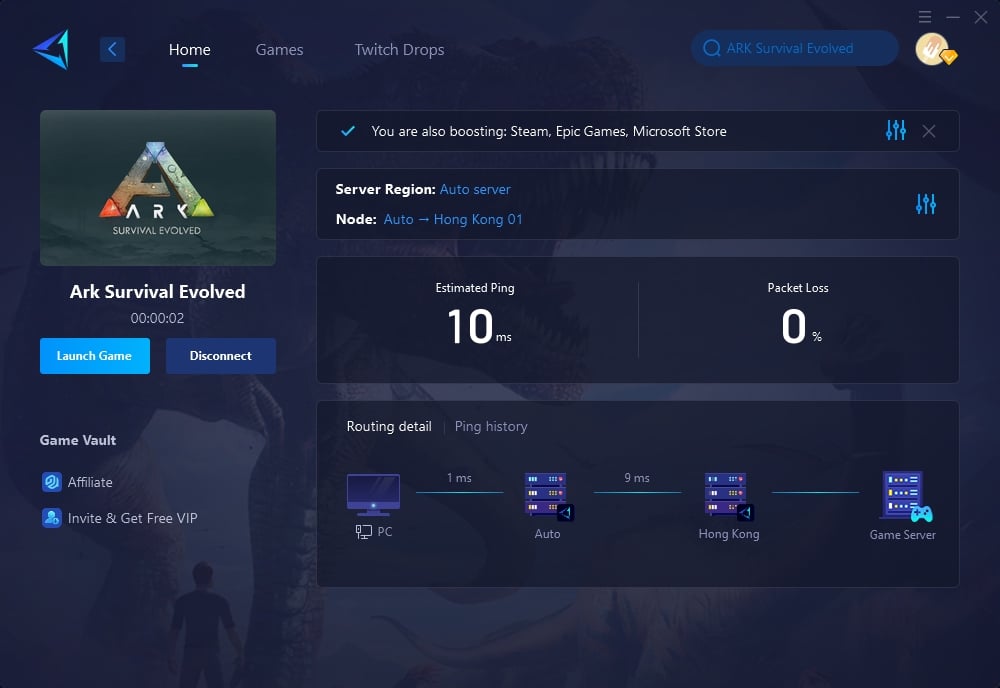Select the Routing detail tab
The height and width of the screenshot is (688, 1000).
389,426
